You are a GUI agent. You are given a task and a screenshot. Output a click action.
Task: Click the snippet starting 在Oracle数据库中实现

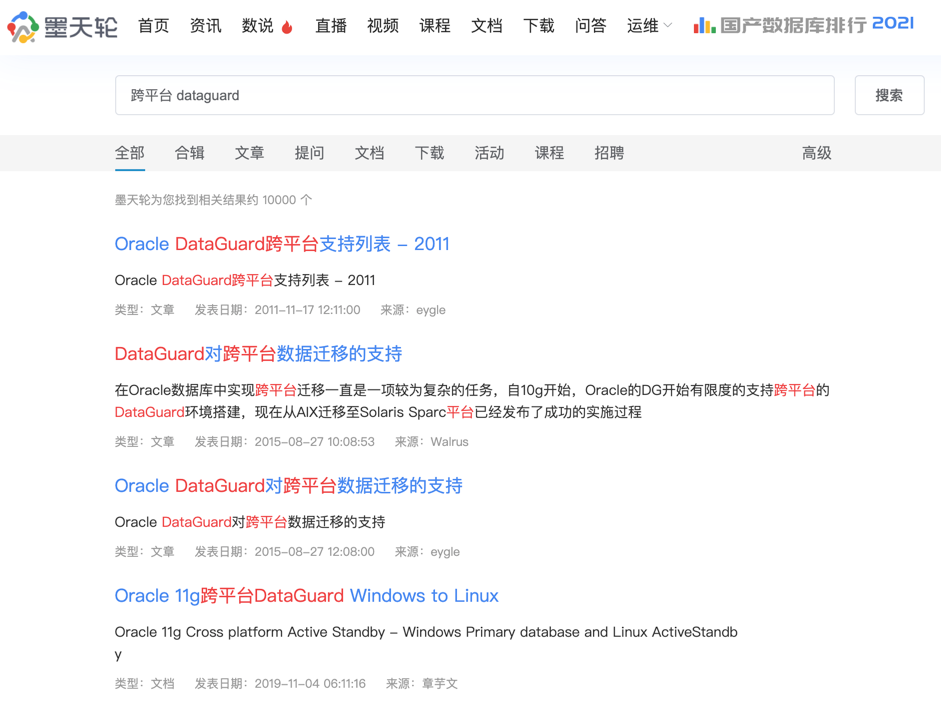tap(472, 401)
